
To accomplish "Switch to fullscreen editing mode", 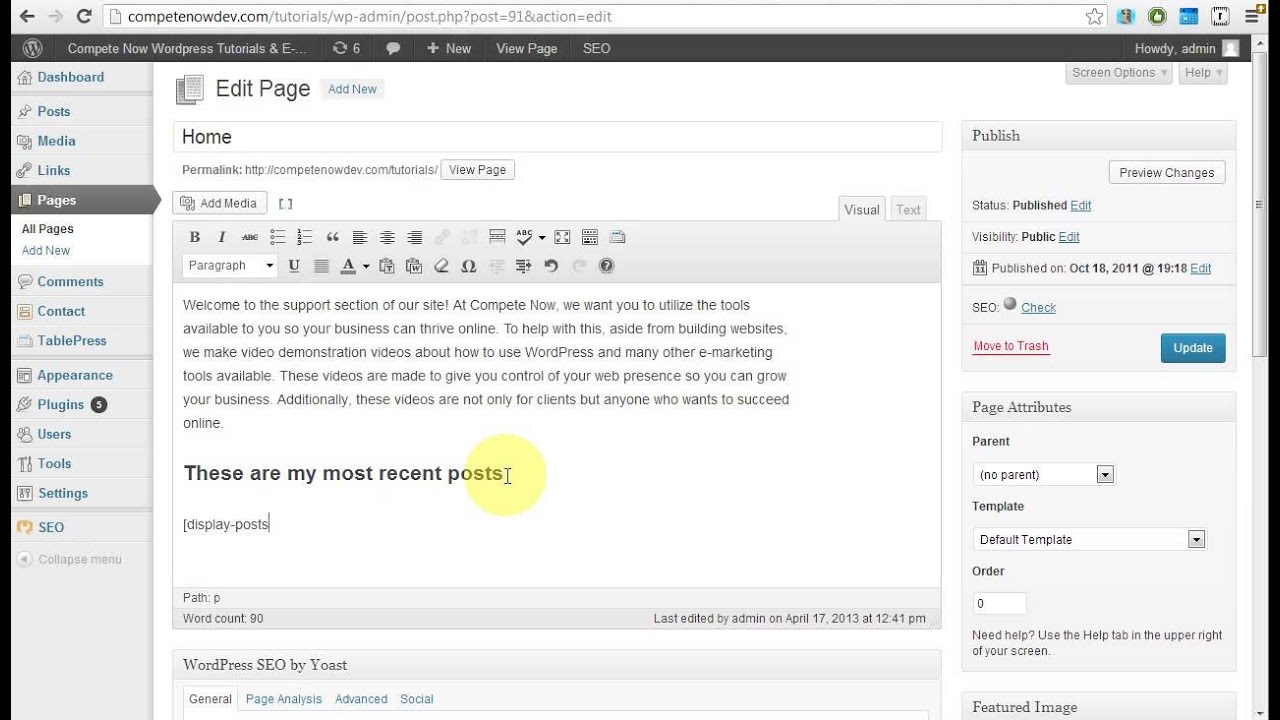I will click(562, 237).
